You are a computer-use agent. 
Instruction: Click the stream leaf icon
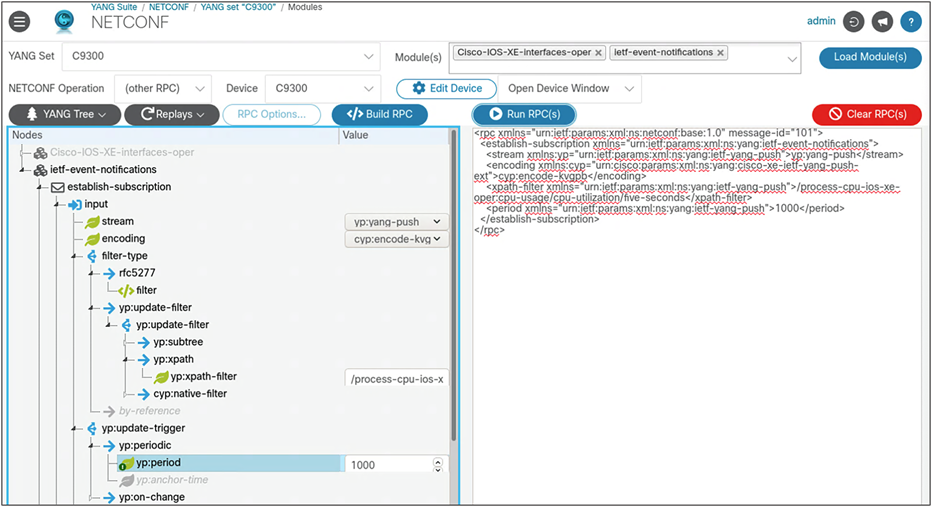[92, 222]
